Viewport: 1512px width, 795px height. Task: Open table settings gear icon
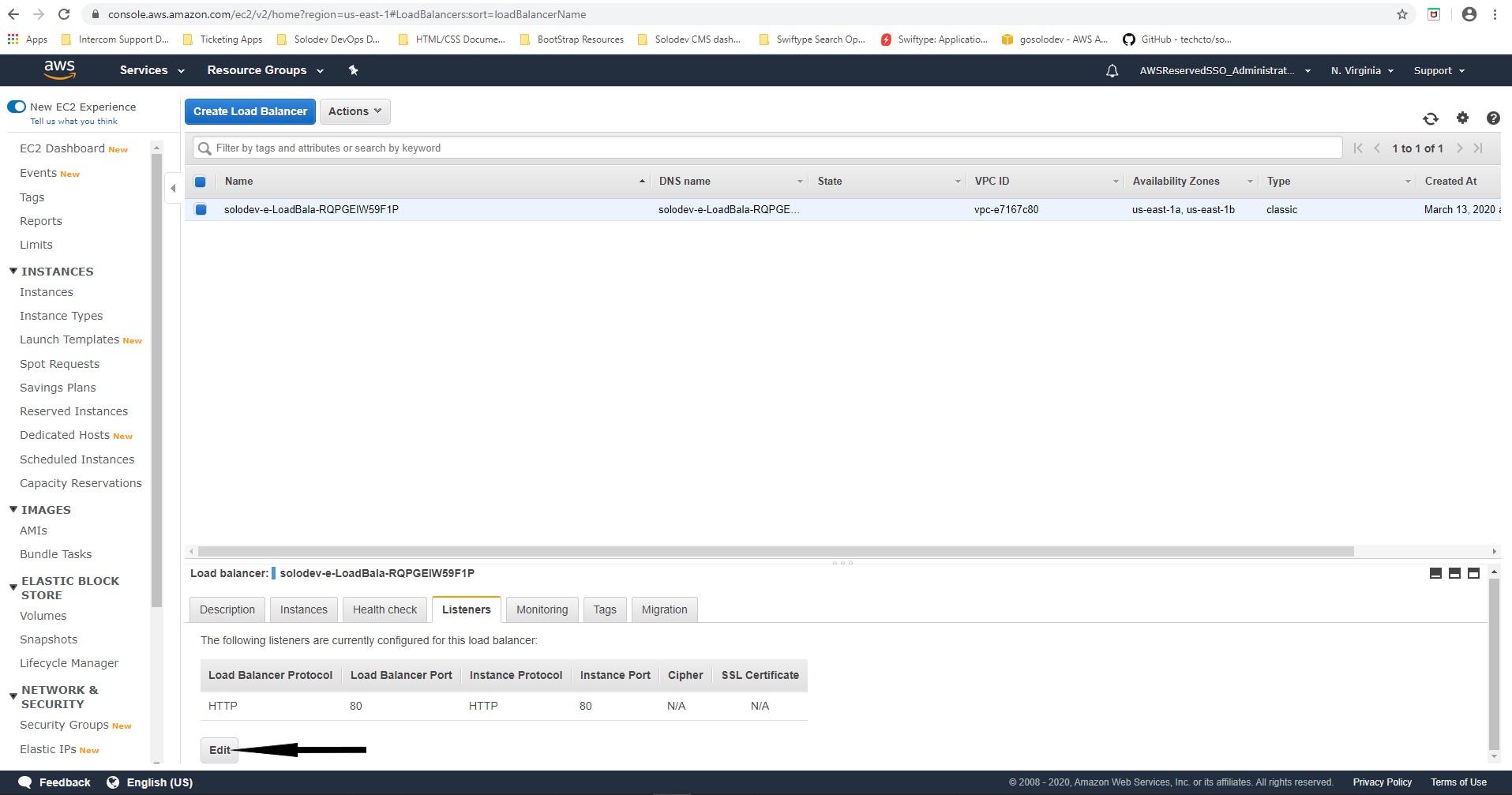(x=1462, y=118)
